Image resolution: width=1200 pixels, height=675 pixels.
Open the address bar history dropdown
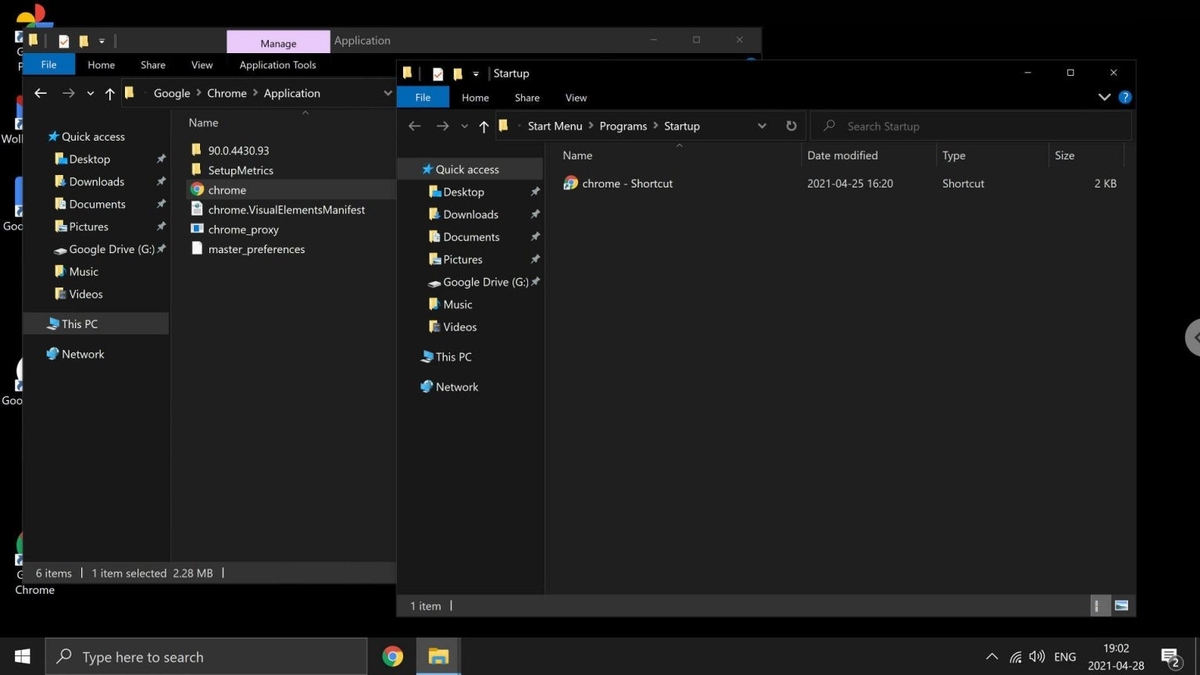[762, 126]
